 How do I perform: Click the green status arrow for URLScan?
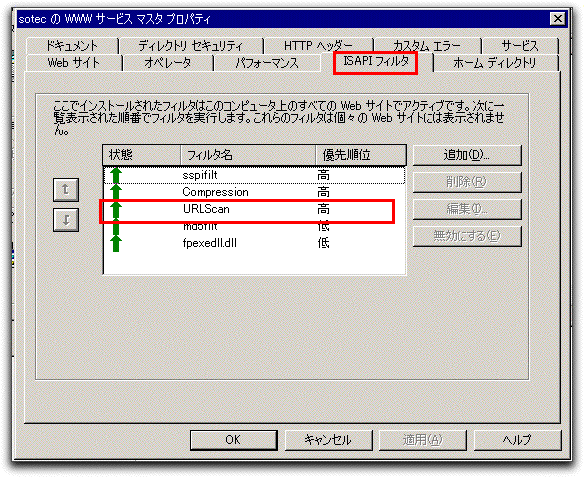(116, 209)
